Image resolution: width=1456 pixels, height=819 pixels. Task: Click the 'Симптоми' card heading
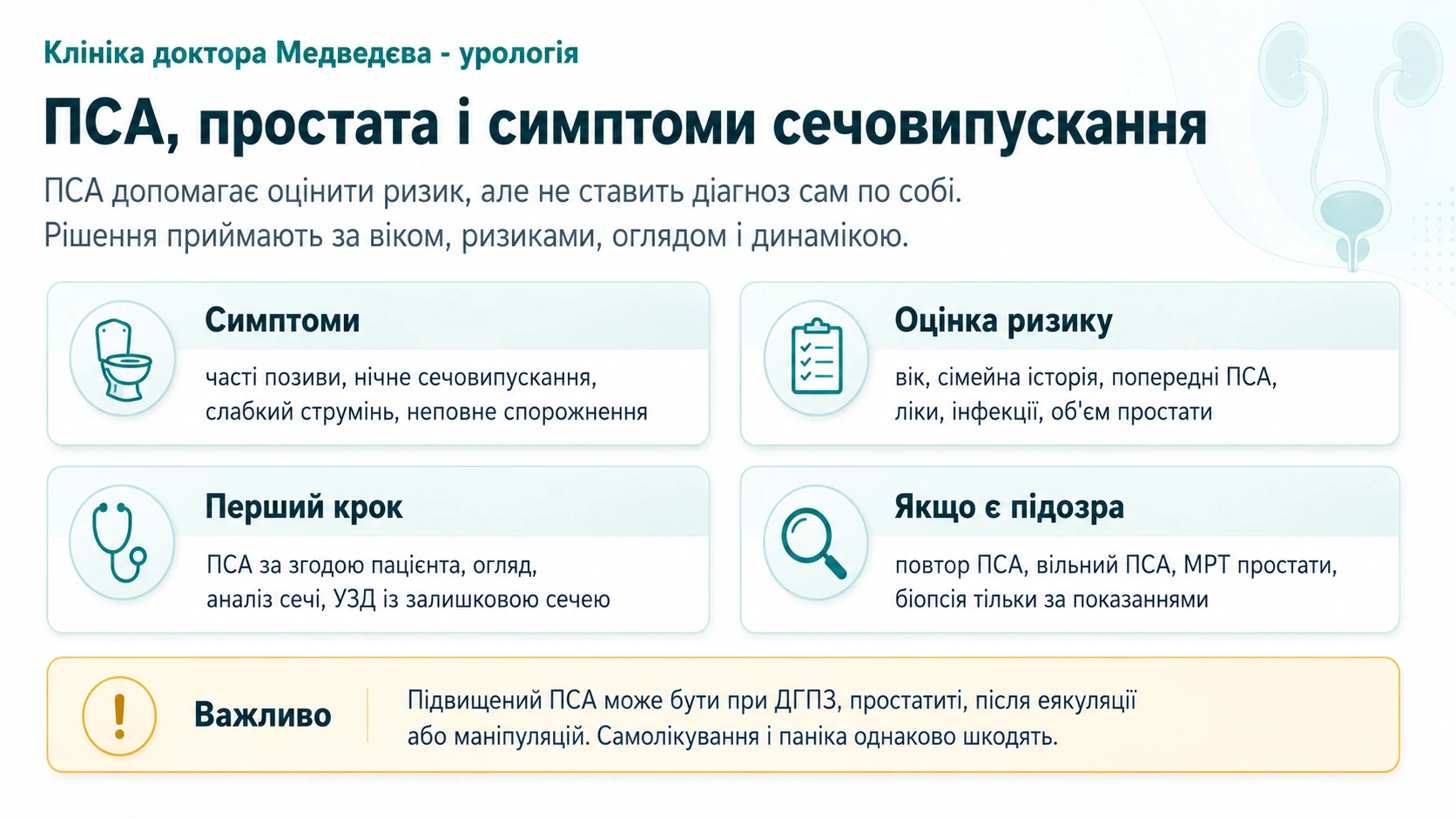click(282, 320)
